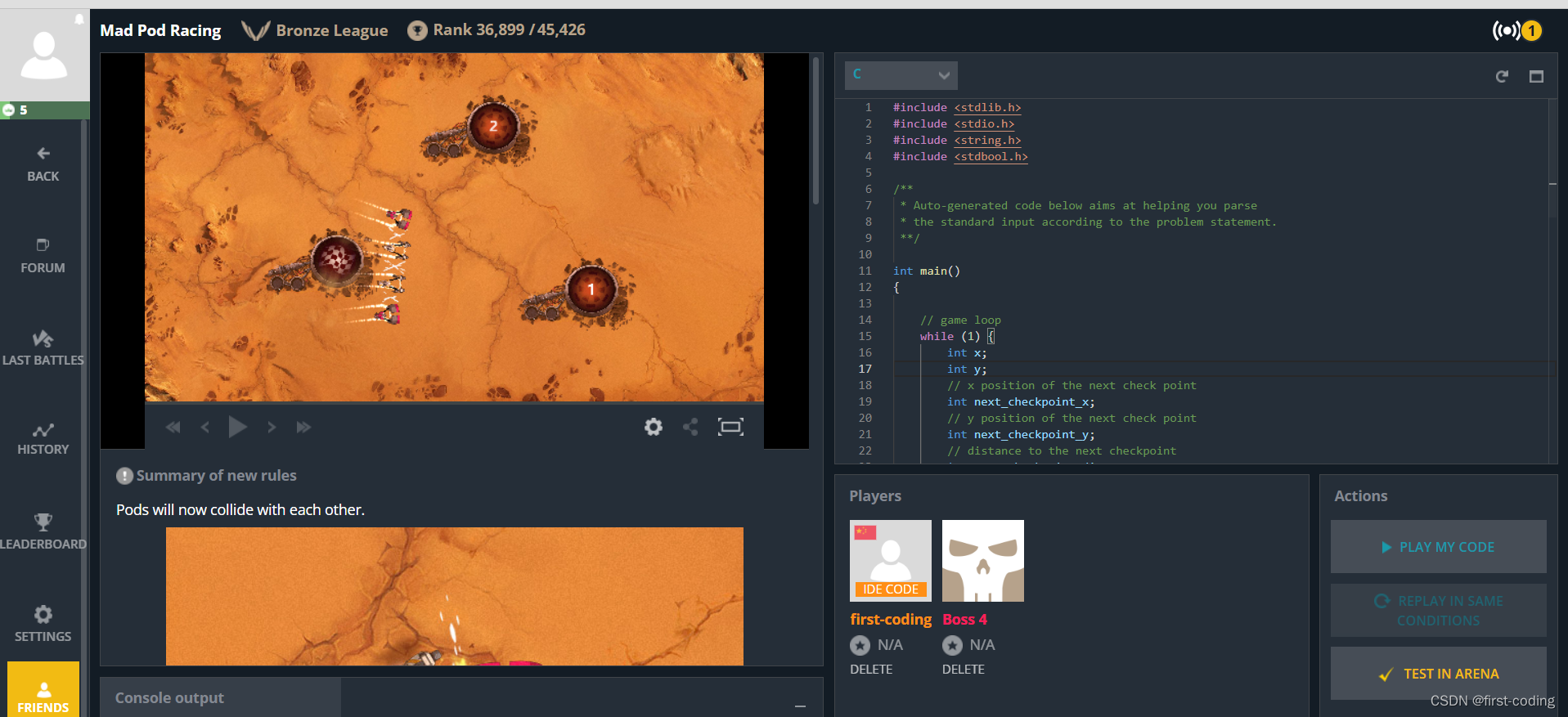1568x717 pixels.
Task: Click the checkered start checkpoint on map
Action: pos(337,258)
